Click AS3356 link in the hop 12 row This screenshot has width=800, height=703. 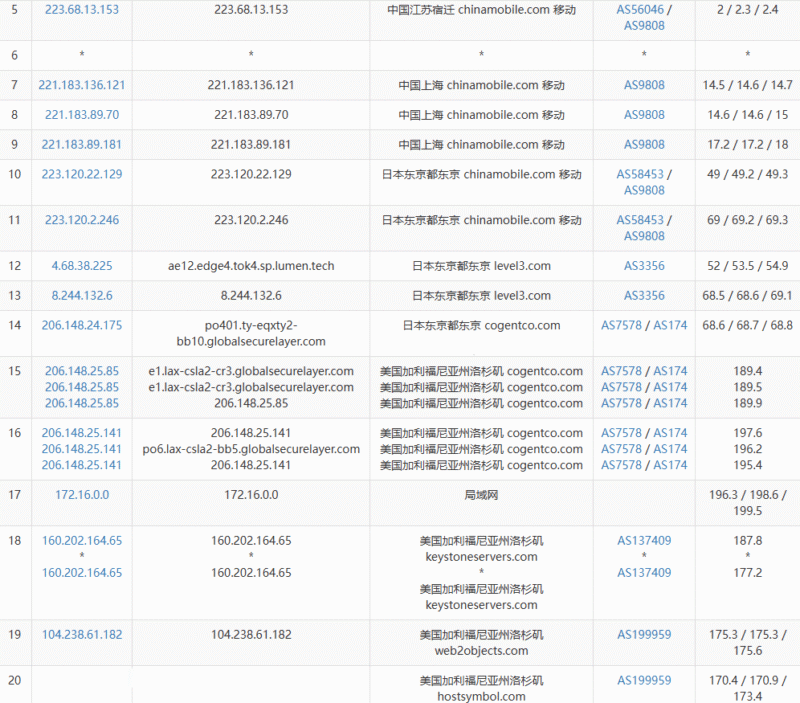[644, 266]
